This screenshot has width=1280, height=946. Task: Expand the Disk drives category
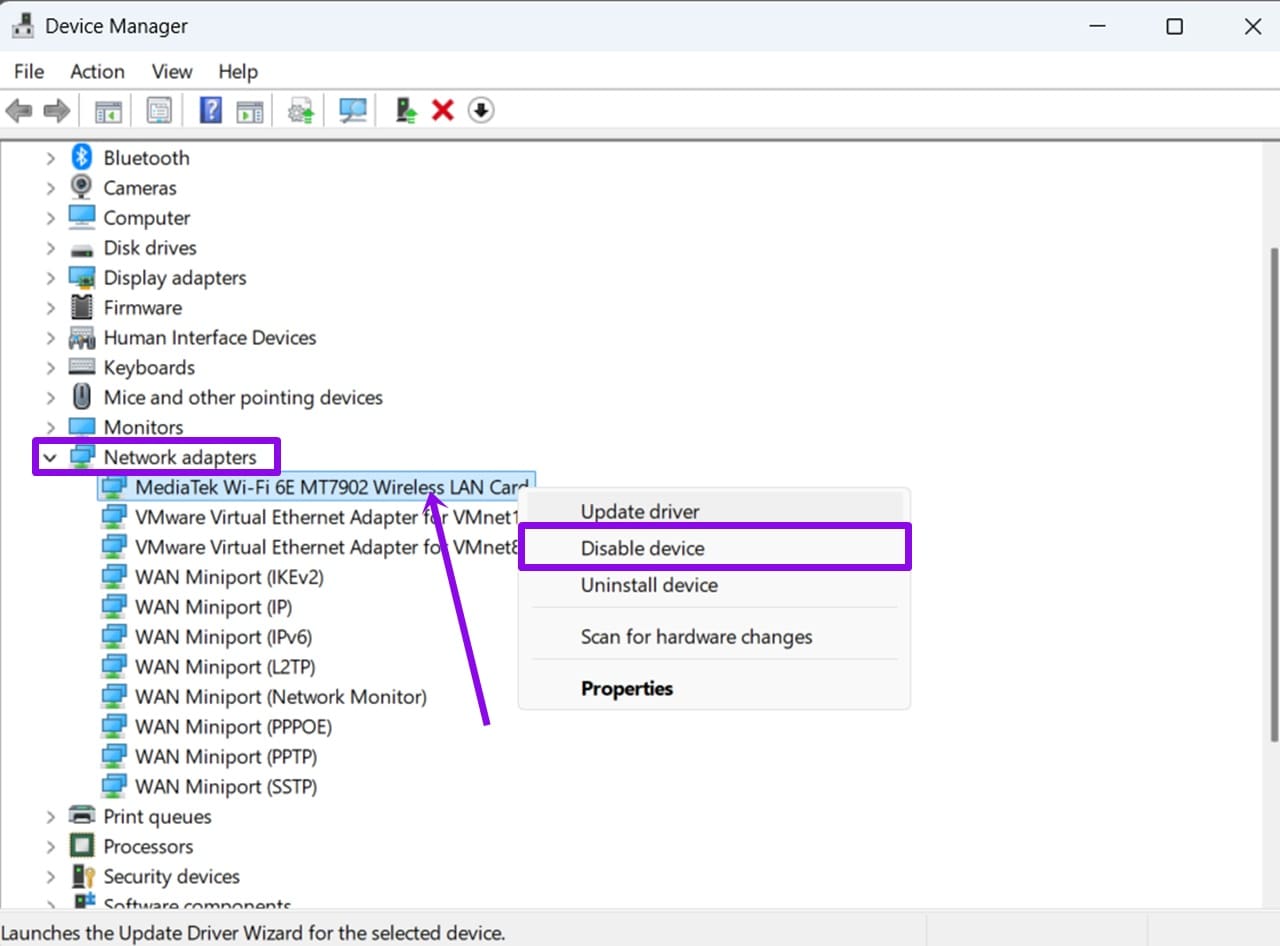50,248
